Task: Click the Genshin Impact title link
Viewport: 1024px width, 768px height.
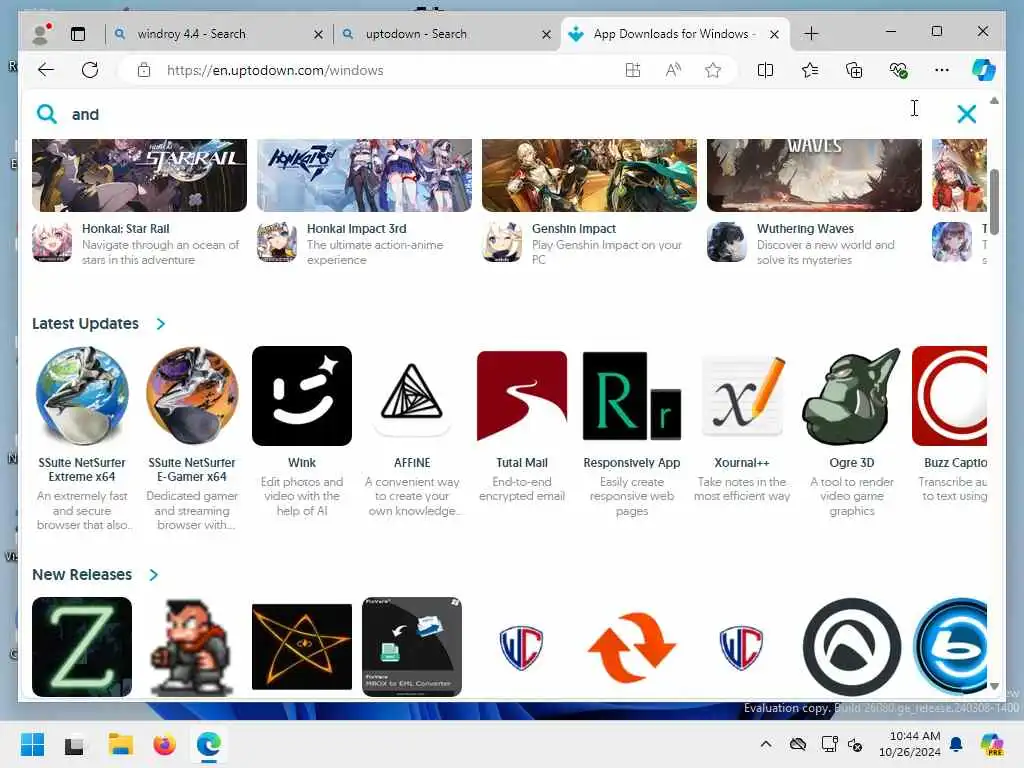Action: [573, 229]
